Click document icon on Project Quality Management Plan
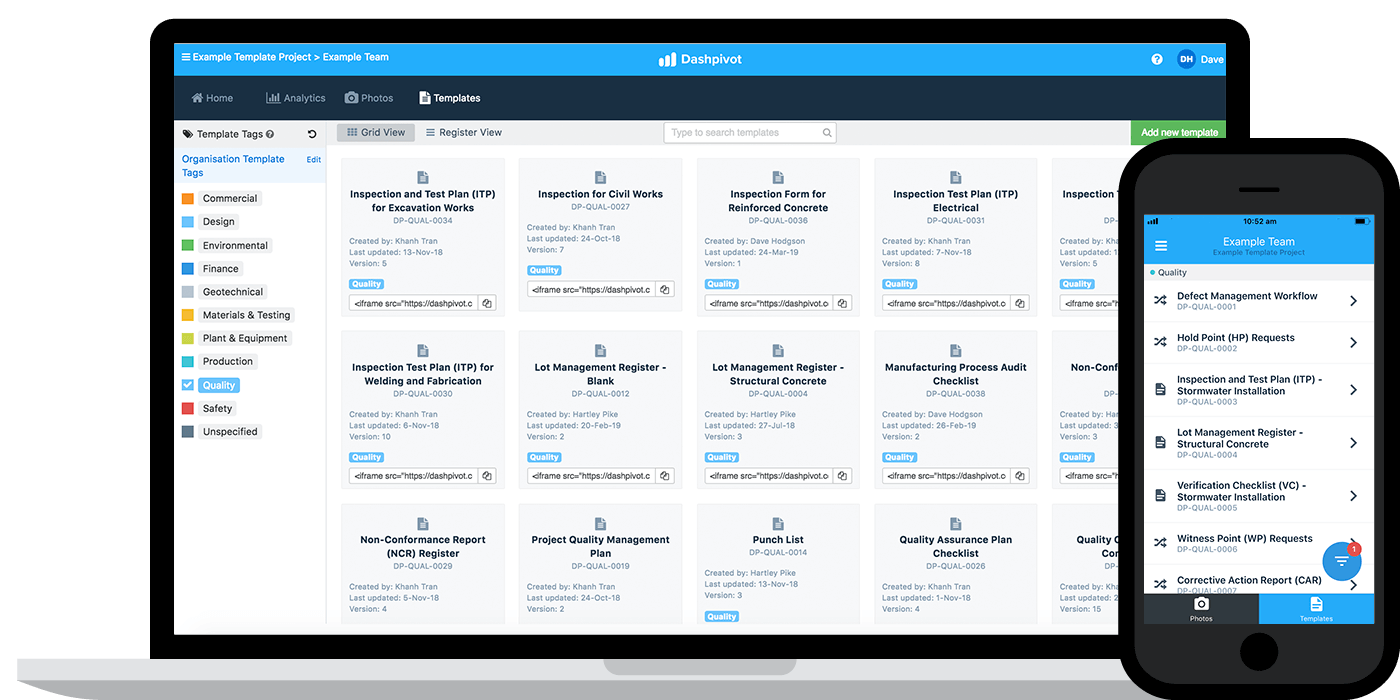Viewport: 1400px width, 700px height. (x=600, y=523)
